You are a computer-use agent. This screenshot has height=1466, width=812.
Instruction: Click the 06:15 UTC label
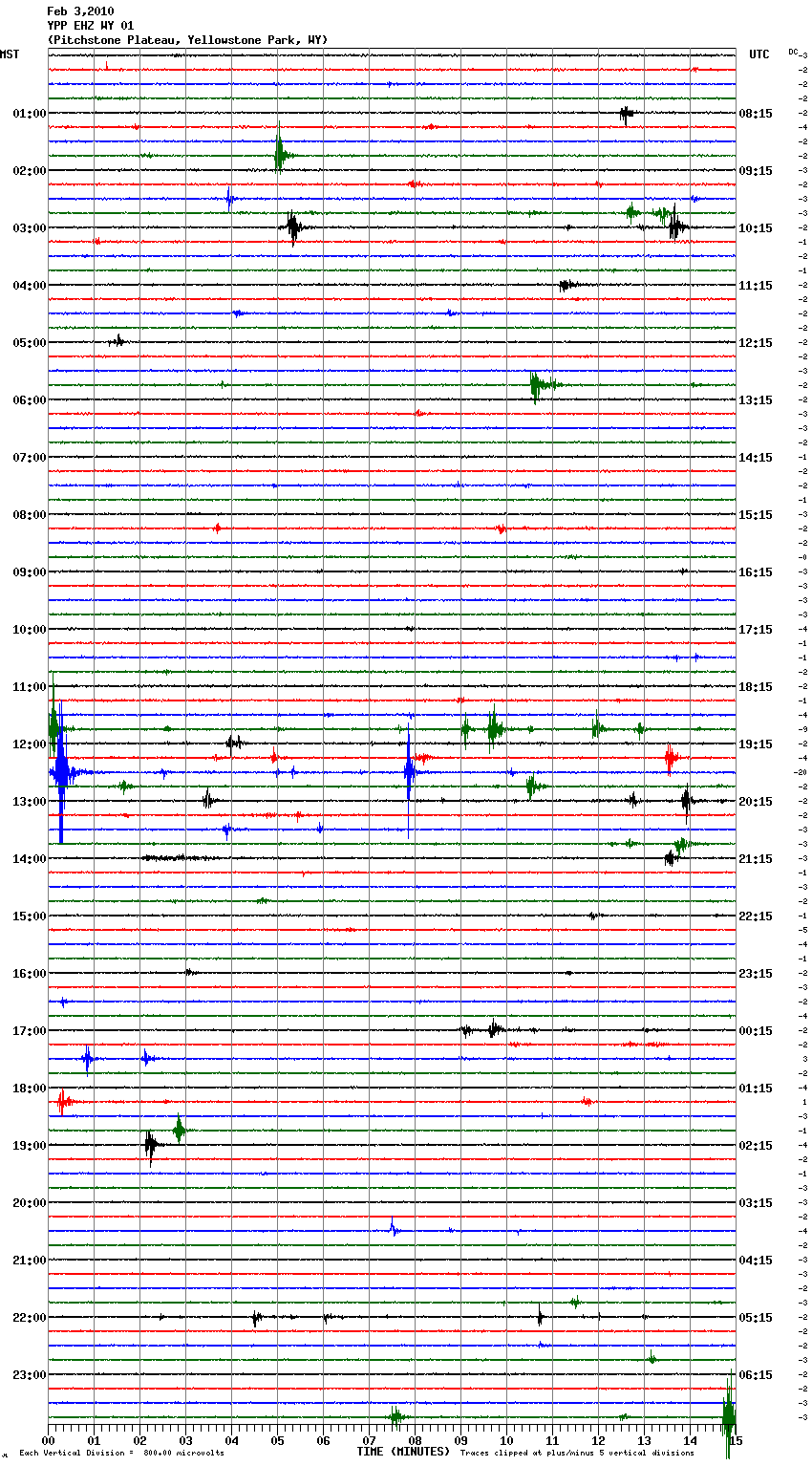756,1375
